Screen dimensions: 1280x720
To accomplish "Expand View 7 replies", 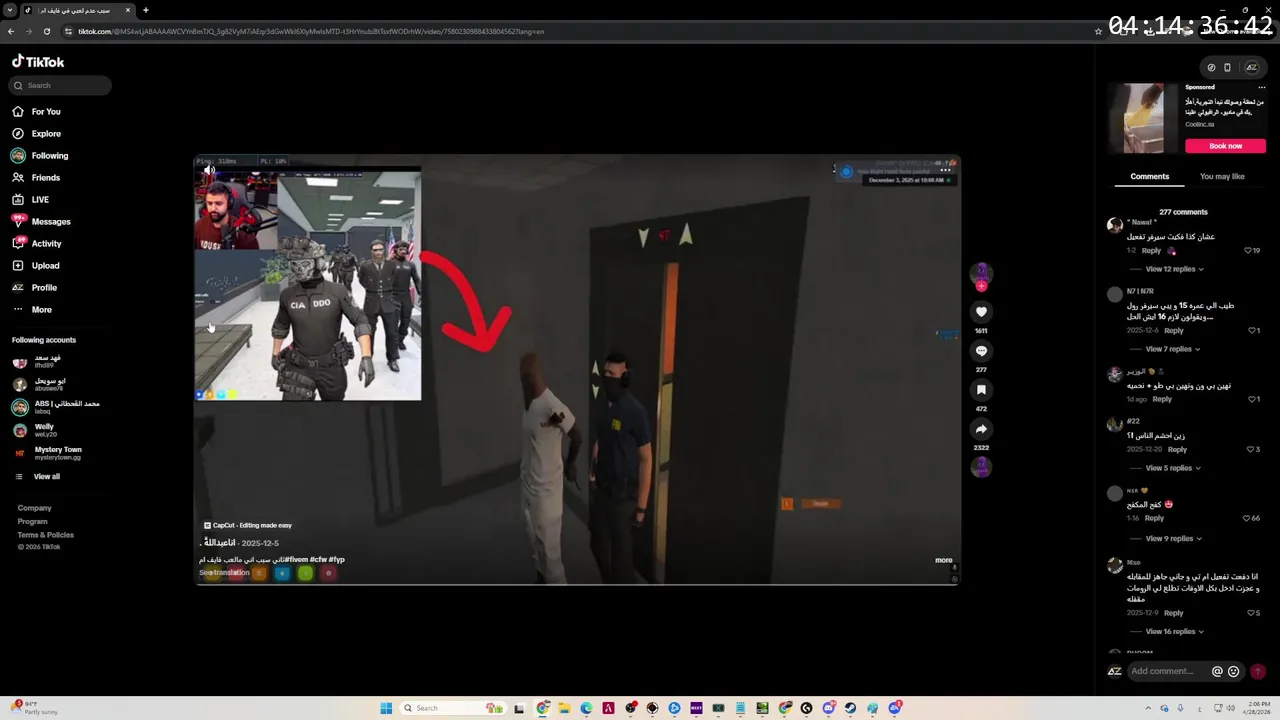I will pos(1172,349).
